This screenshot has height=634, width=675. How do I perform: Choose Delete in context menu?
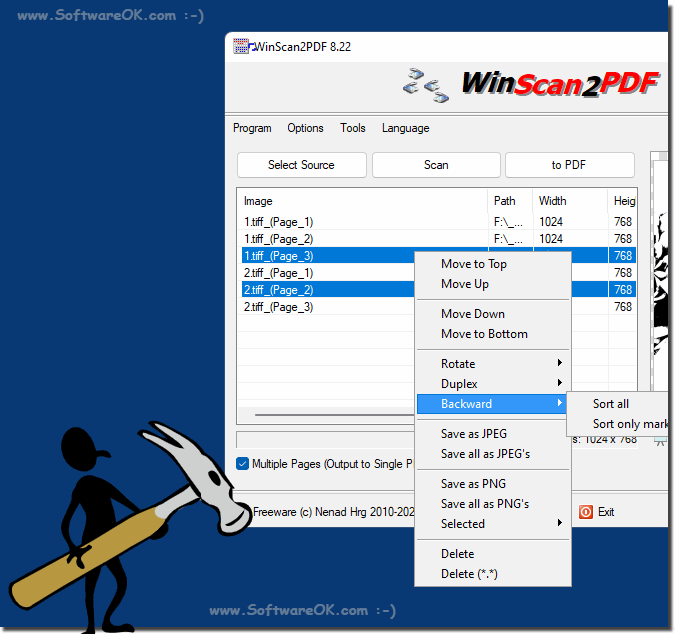(x=493, y=554)
